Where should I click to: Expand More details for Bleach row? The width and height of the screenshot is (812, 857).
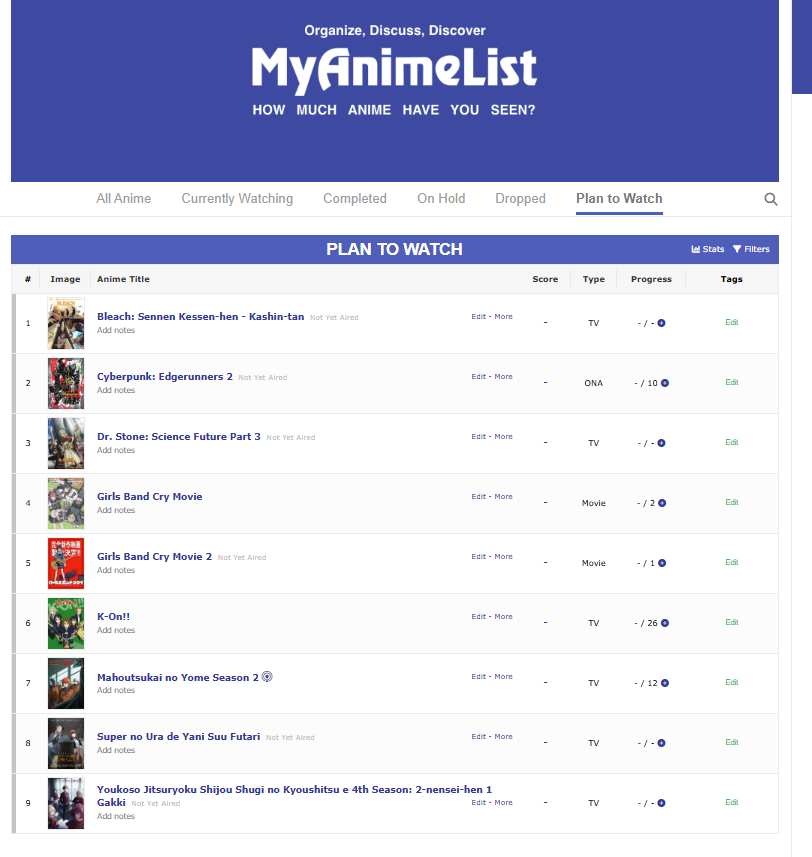point(503,316)
